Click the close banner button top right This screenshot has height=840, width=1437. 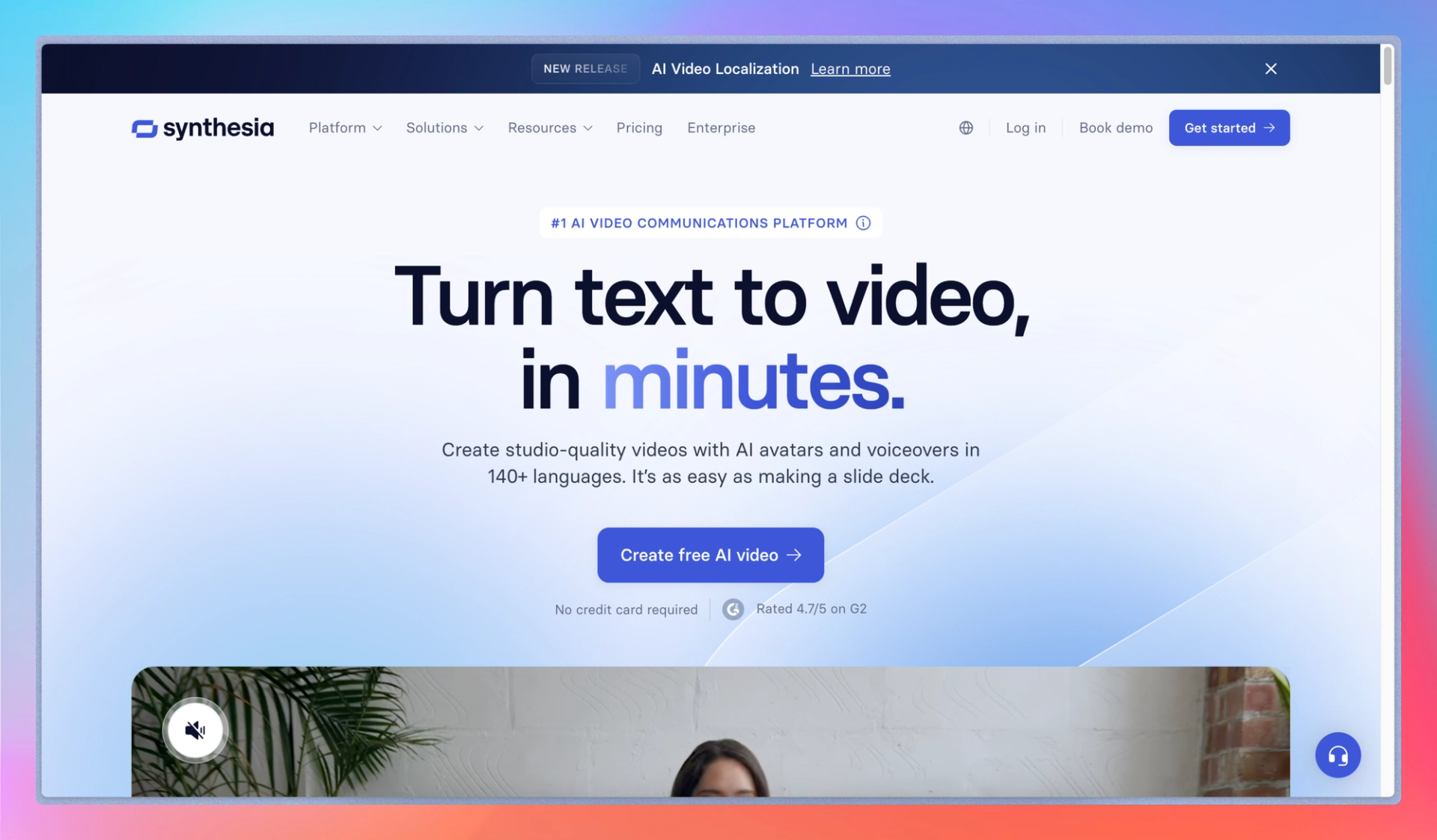click(x=1270, y=68)
